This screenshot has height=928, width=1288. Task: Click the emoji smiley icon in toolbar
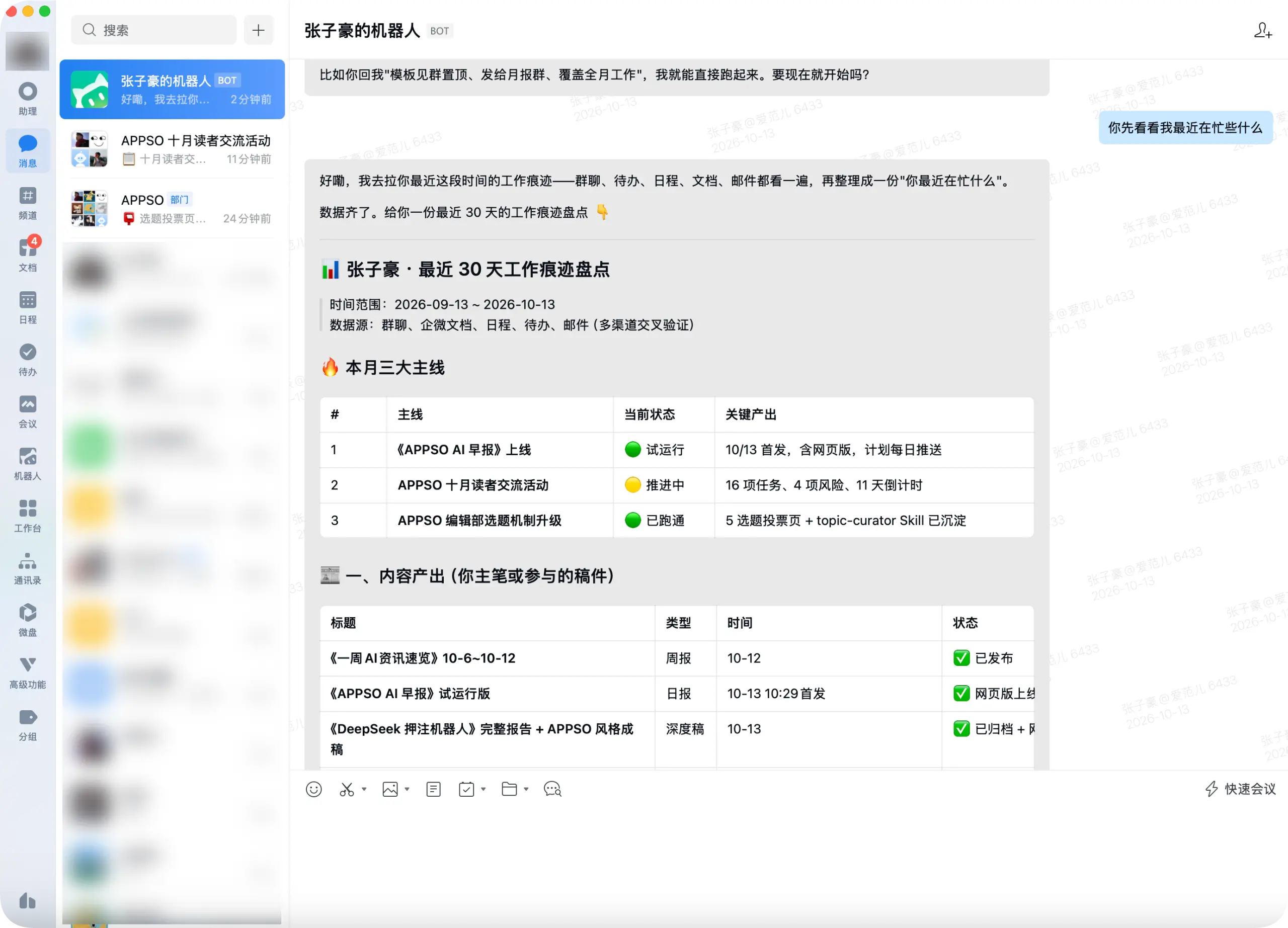click(x=313, y=789)
